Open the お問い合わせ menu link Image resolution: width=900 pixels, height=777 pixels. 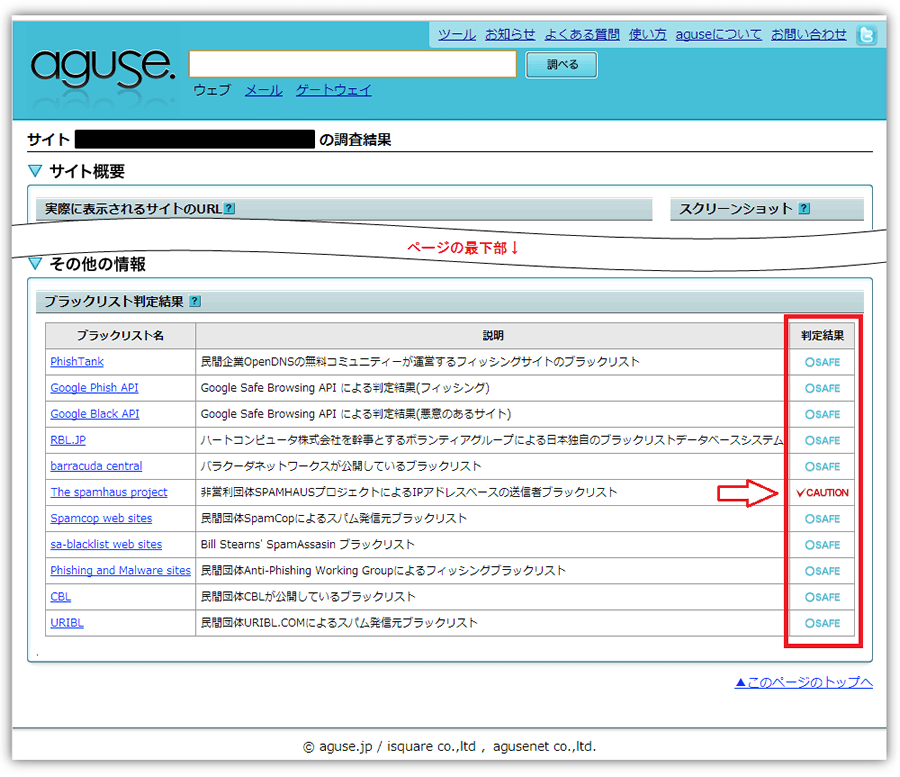[x=808, y=34]
